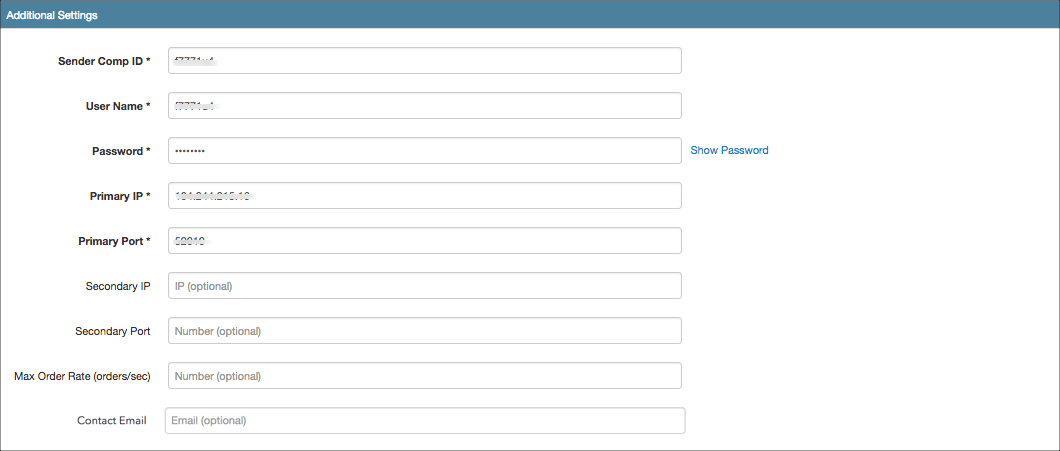This screenshot has height=451, width=1060.
Task: Click the Password field label
Action: [x=121, y=151]
